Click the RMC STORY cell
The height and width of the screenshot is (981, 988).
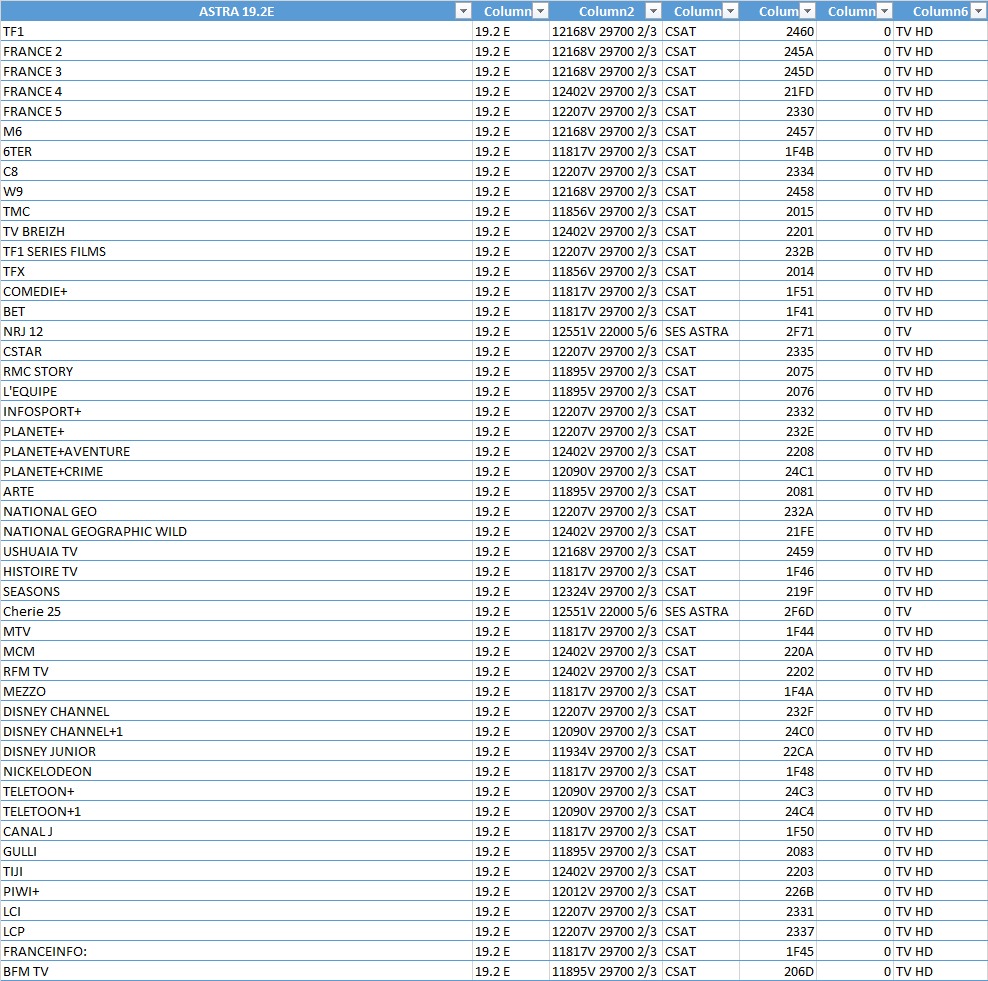click(236, 372)
